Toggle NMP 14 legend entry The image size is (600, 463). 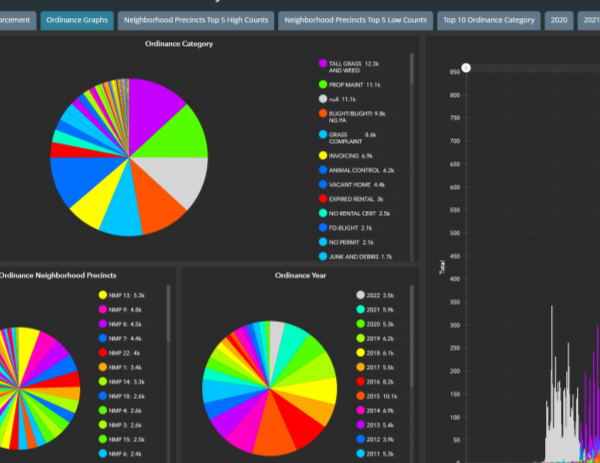[x=122, y=382]
